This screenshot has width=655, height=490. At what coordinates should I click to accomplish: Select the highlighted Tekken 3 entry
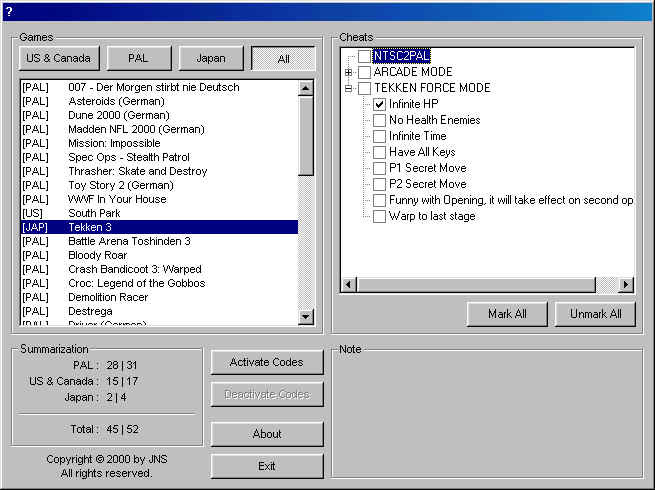click(x=159, y=227)
